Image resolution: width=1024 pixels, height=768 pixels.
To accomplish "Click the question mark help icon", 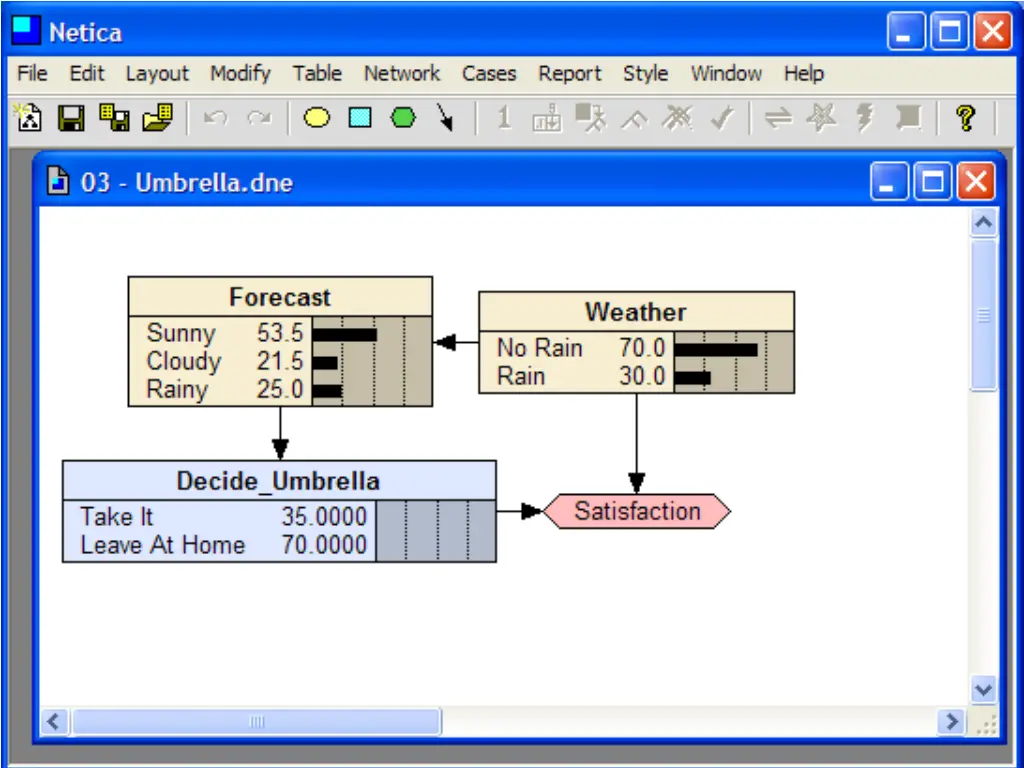I will tap(965, 118).
